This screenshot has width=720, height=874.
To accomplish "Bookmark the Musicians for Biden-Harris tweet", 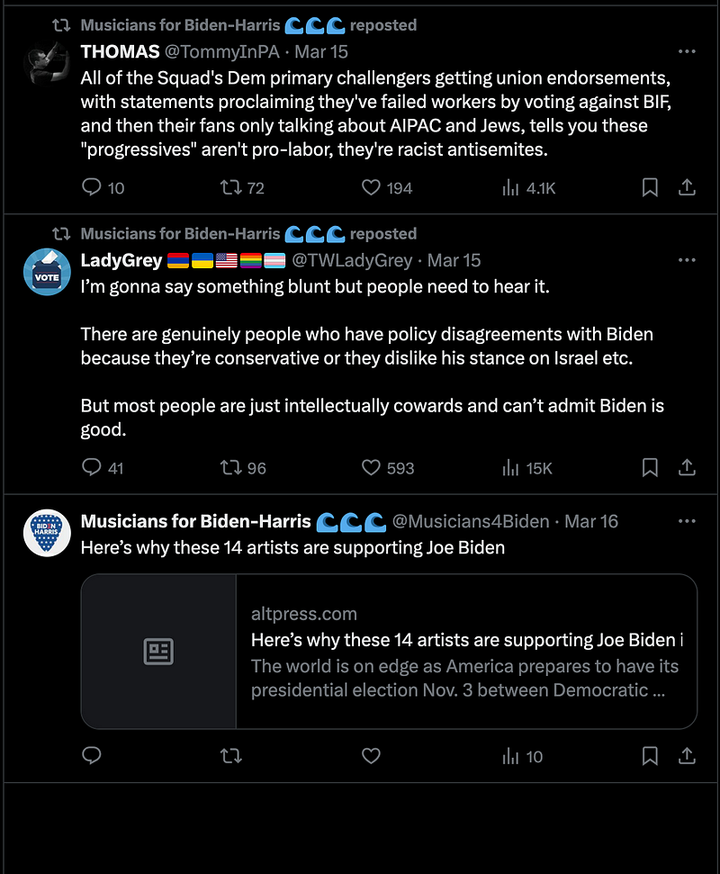I will click(649, 756).
